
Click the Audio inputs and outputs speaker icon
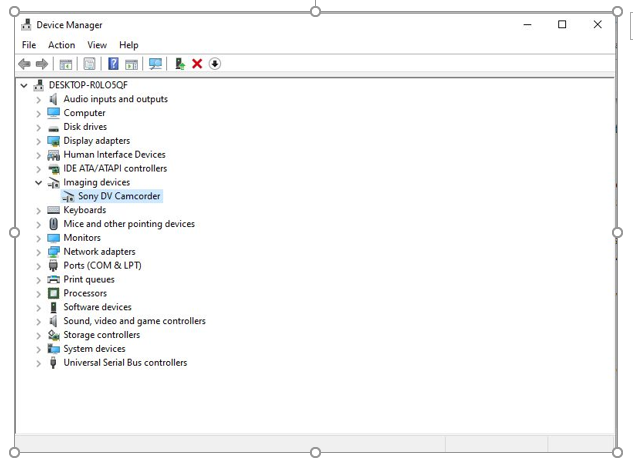click(x=53, y=99)
